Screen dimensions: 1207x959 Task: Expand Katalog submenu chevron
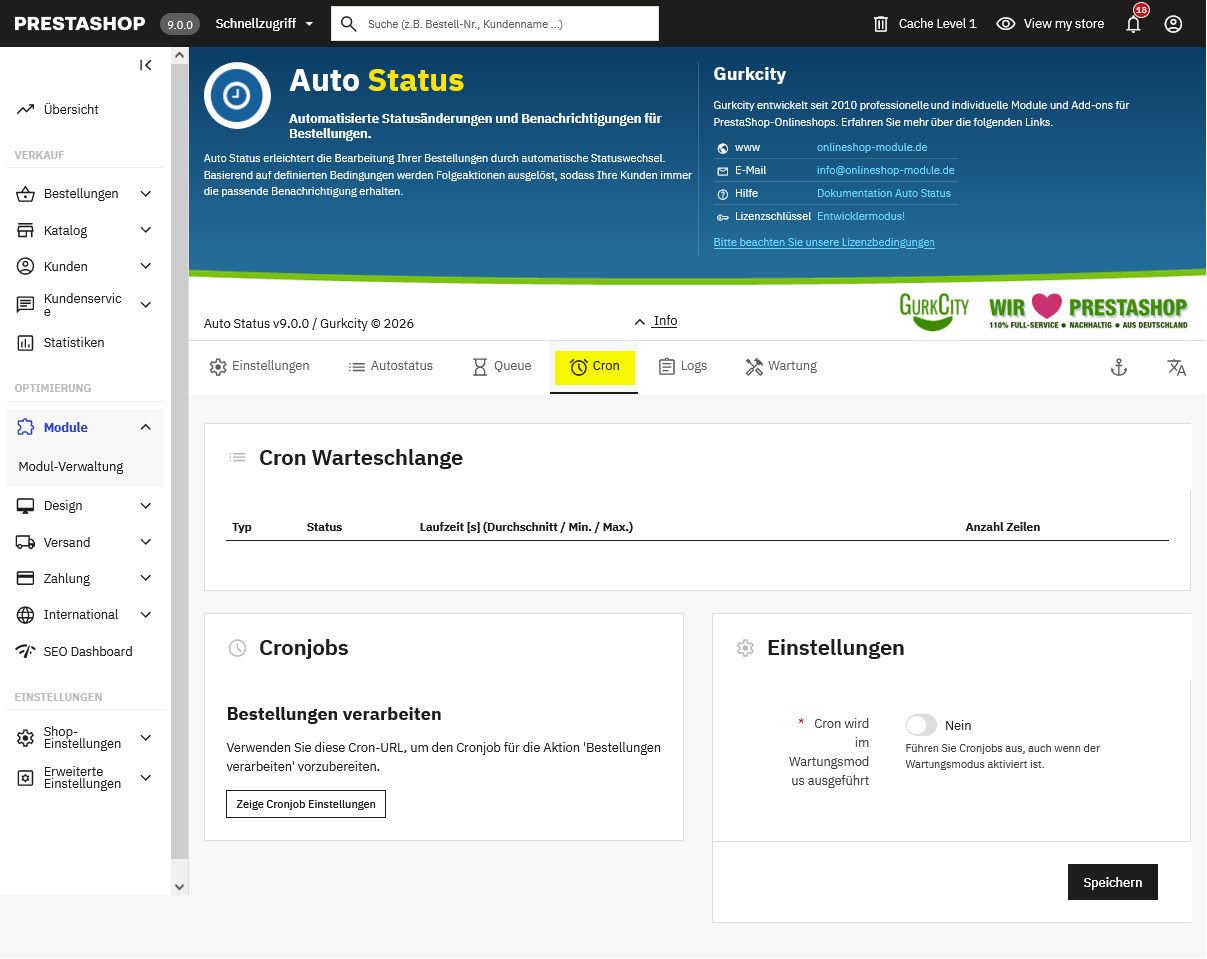tap(146, 231)
